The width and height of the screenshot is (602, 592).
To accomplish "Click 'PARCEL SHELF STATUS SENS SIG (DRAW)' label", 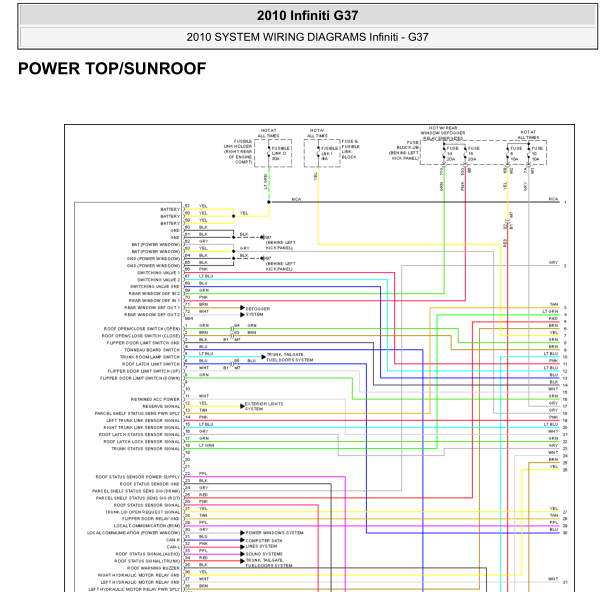I will coord(136,491).
